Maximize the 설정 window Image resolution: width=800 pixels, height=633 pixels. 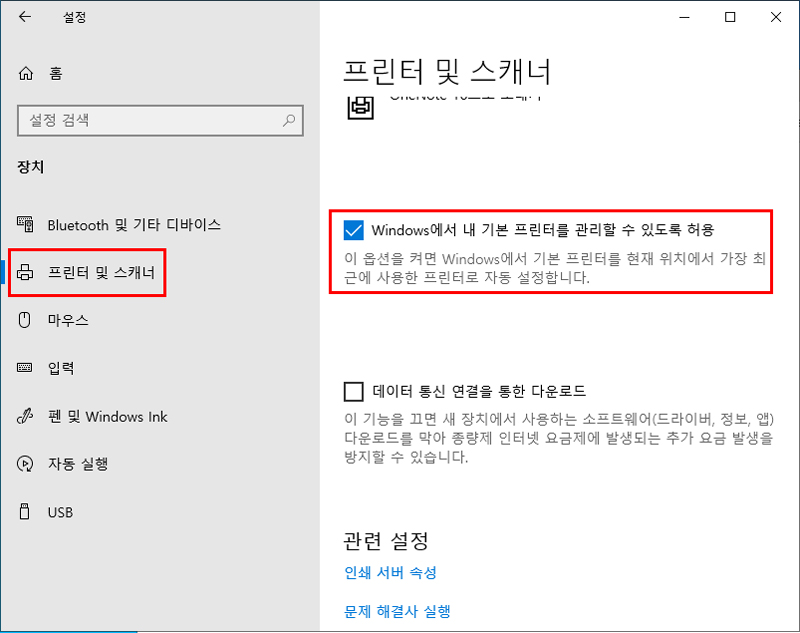[x=730, y=17]
